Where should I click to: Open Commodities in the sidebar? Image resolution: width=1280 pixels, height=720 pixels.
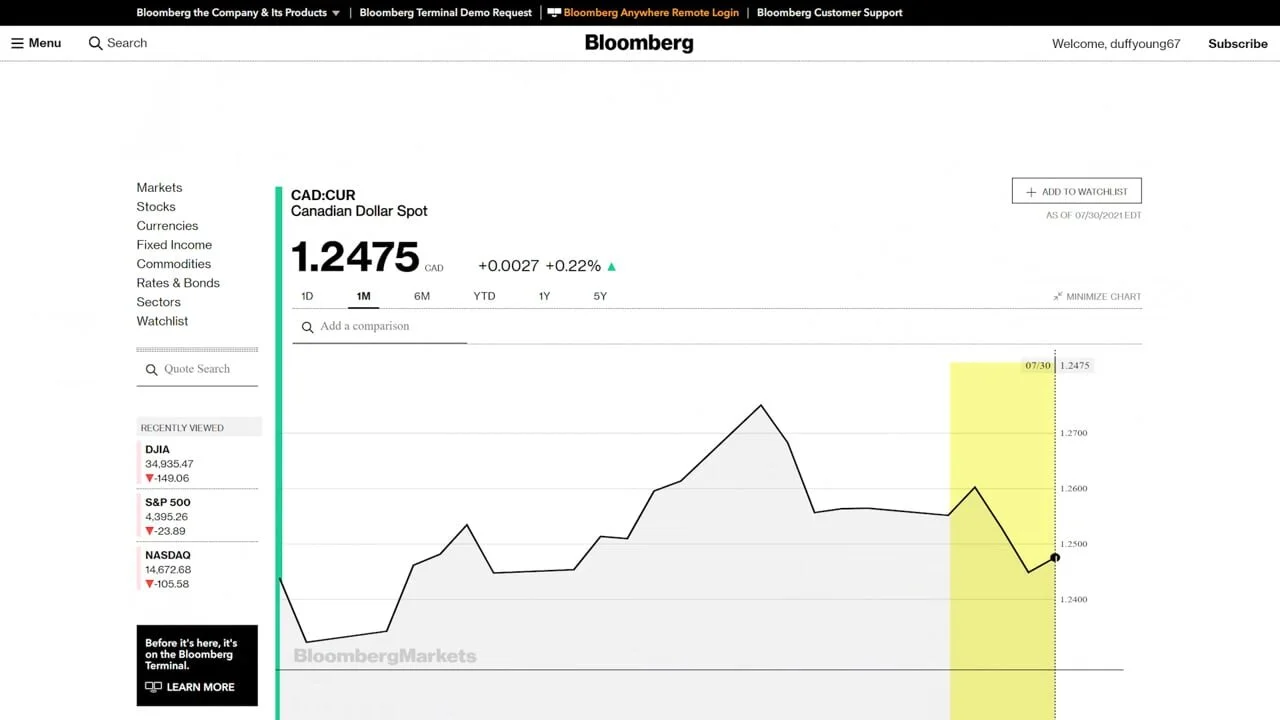174,264
